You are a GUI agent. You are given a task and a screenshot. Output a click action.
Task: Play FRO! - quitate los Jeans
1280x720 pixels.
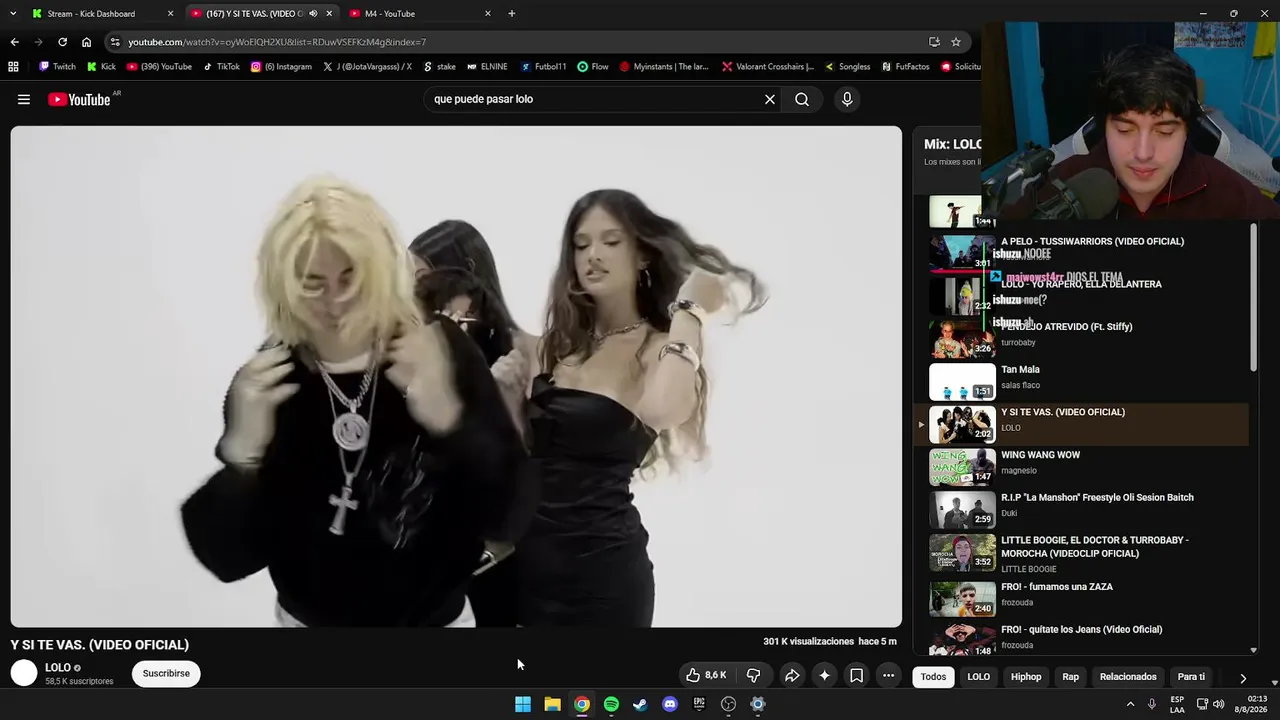(x=1080, y=638)
